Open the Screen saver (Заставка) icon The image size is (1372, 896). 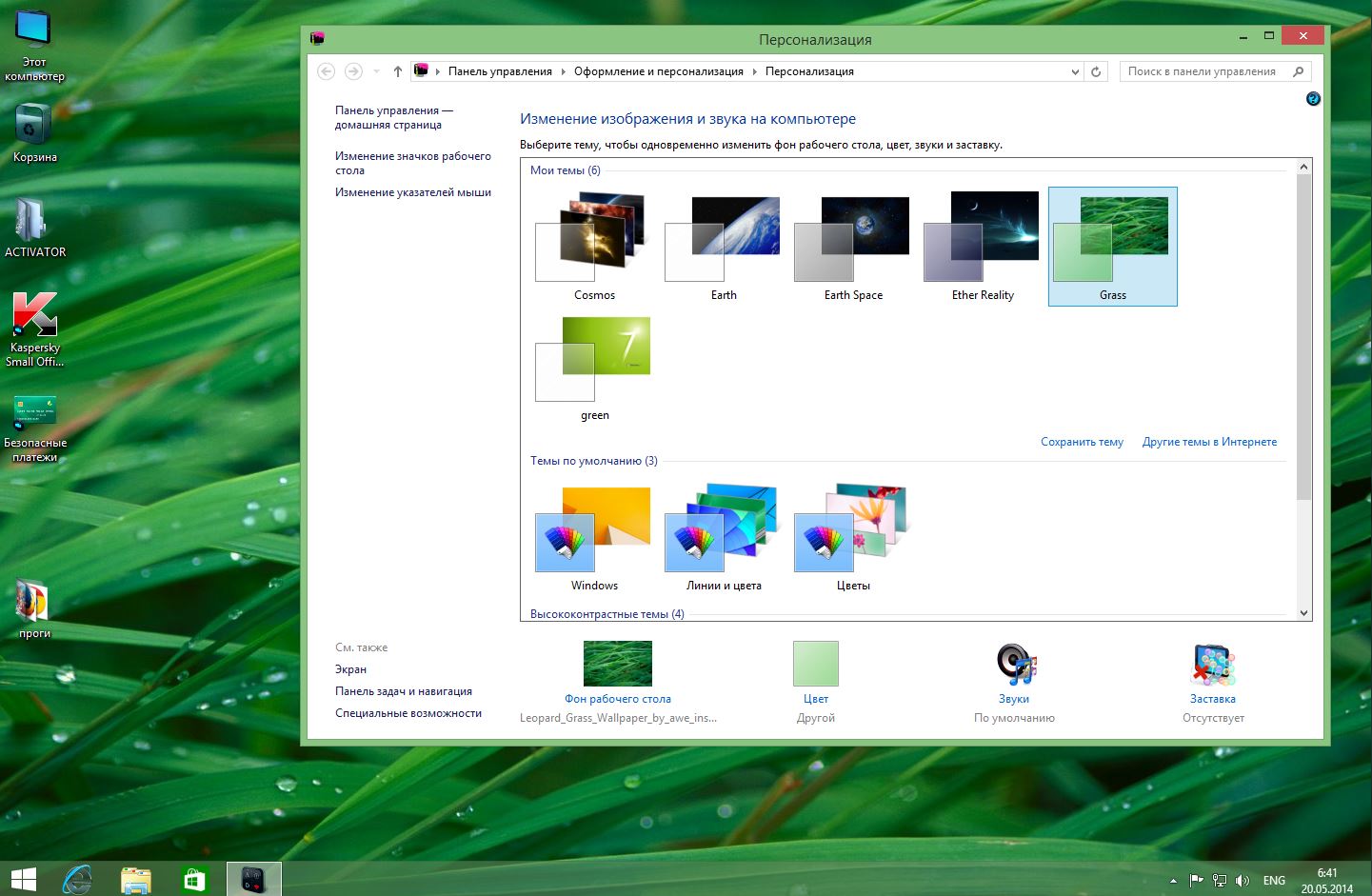coord(1212,665)
